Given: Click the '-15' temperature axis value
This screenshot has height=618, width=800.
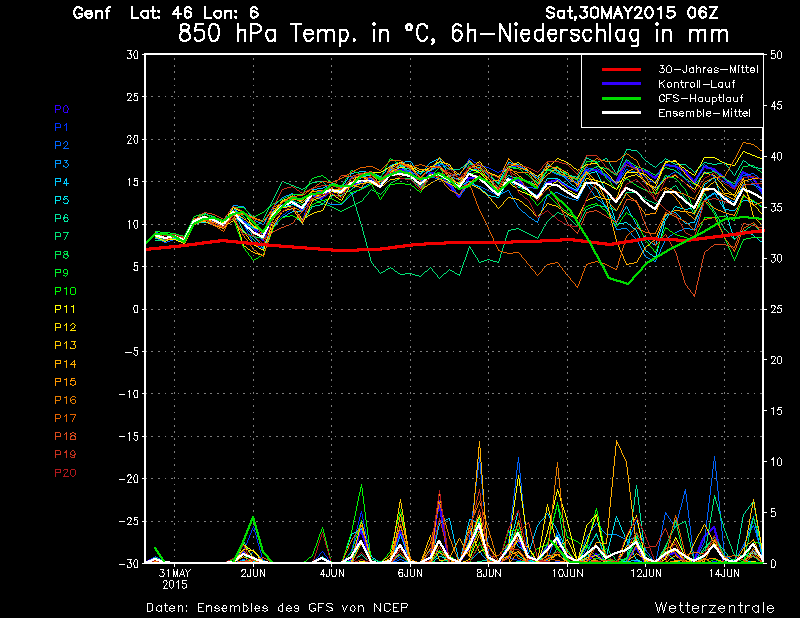Looking at the screenshot, I should [129, 437].
